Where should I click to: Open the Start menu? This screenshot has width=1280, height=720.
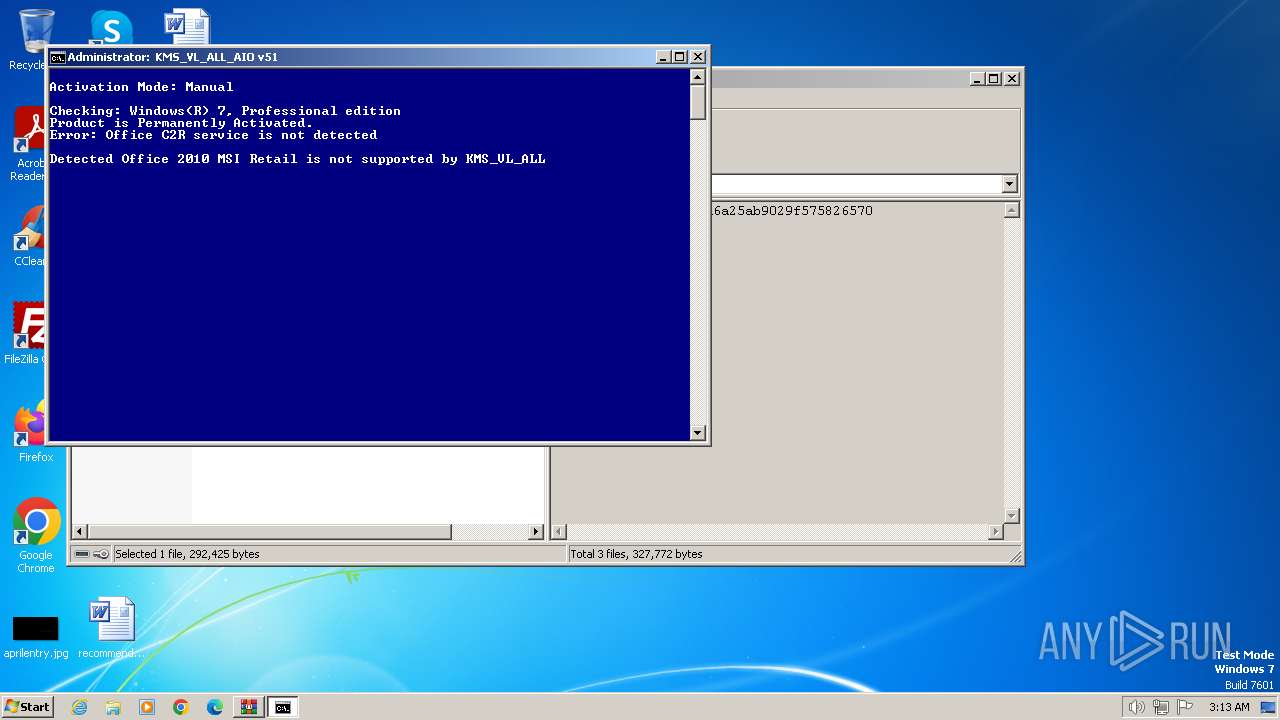[x=27, y=707]
